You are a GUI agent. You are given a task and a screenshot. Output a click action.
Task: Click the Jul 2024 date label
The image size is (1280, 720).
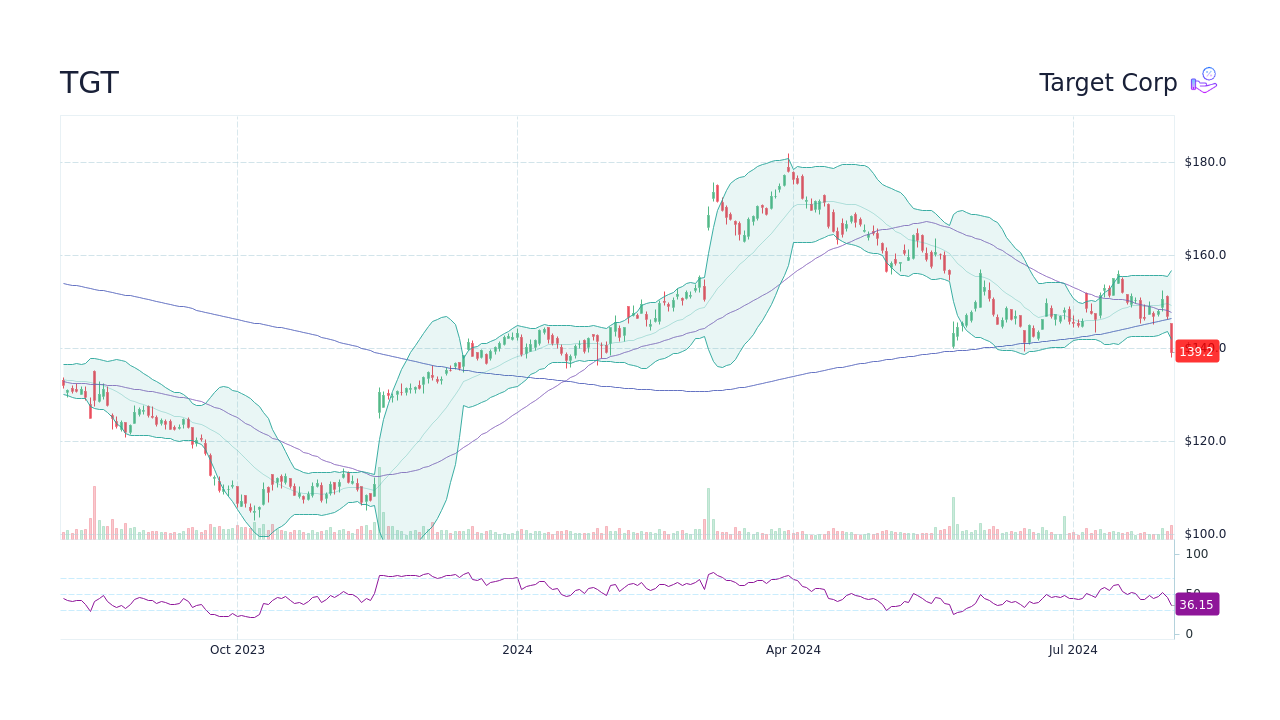click(x=1073, y=650)
